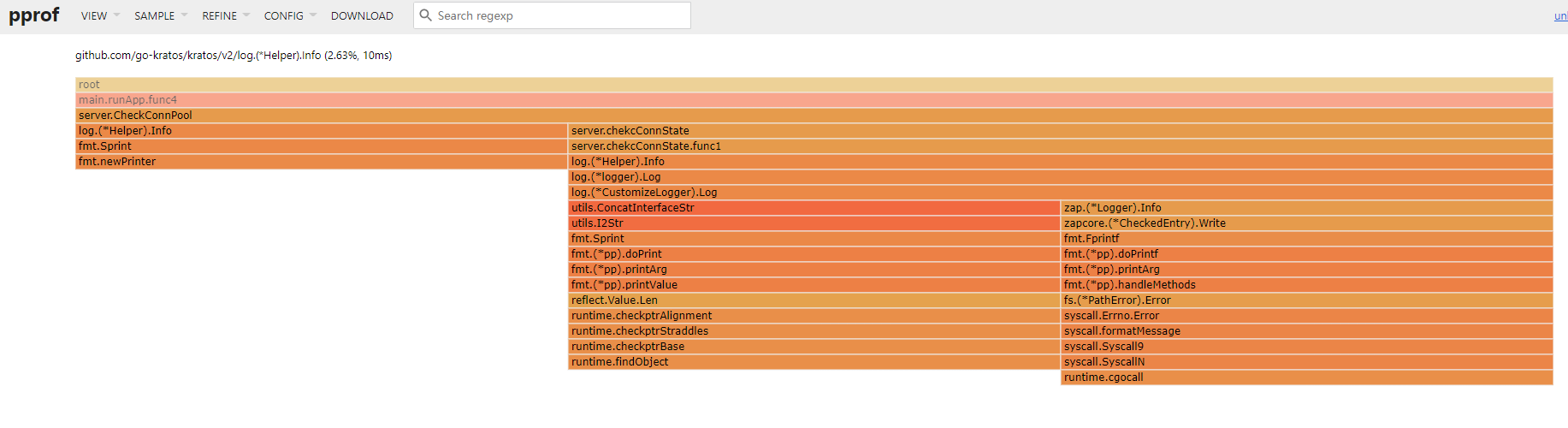1568x428 pixels.
Task: Expand CONFIG dropdown arrow
Action: 313,15
